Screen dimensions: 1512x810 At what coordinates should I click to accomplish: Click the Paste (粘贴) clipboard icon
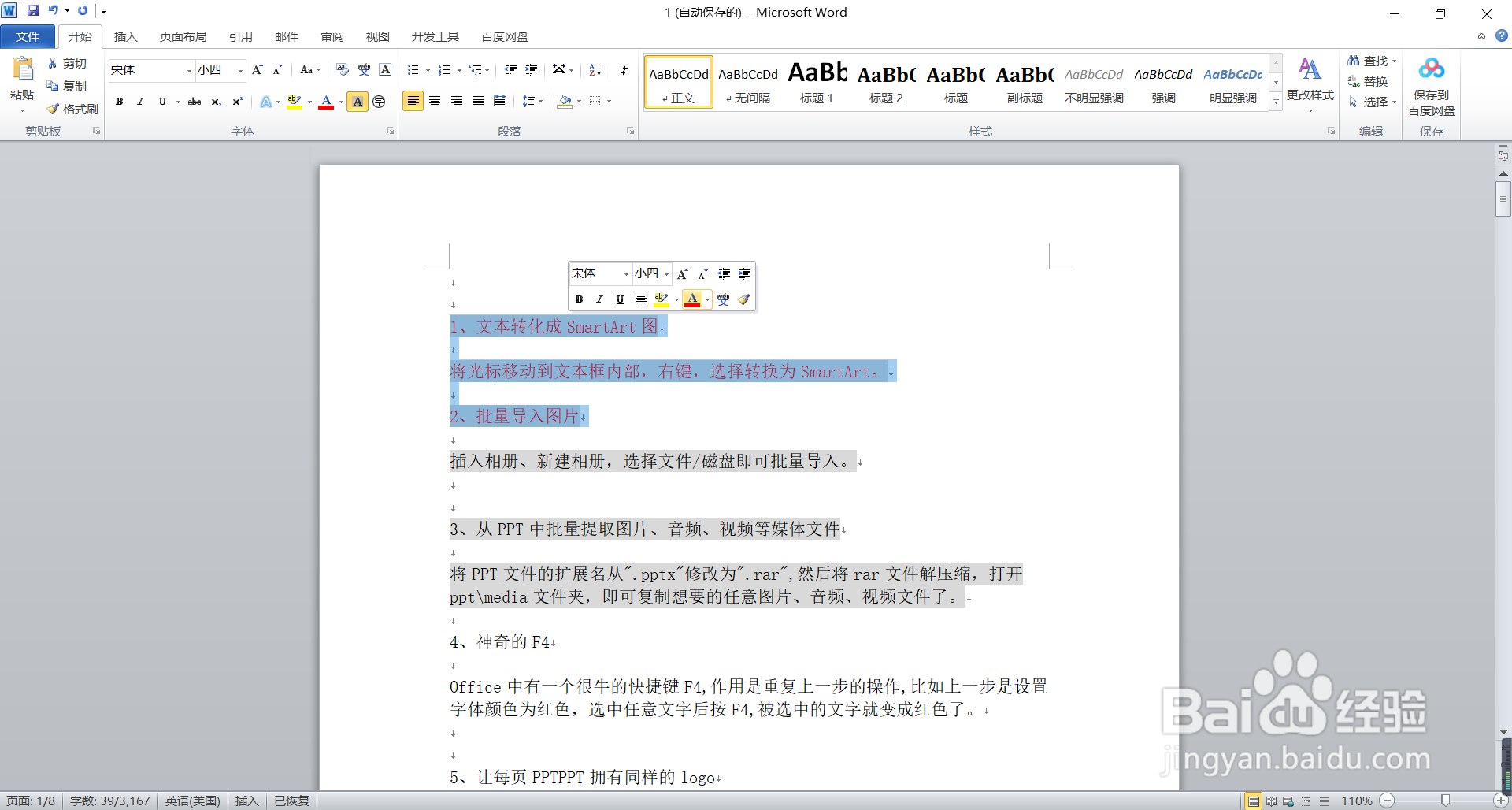(22, 69)
